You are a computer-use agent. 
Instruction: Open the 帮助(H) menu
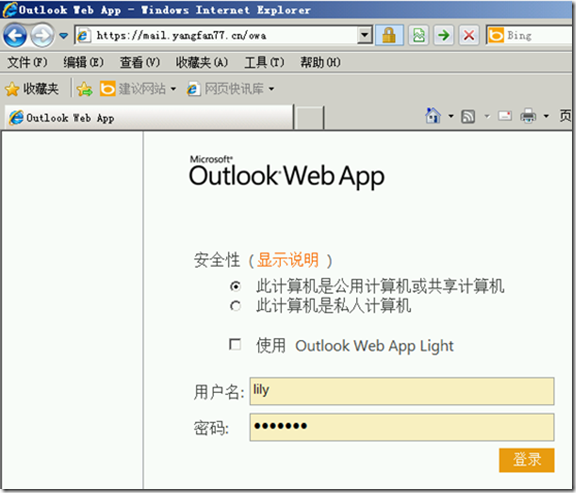pyautogui.click(x=320, y=62)
